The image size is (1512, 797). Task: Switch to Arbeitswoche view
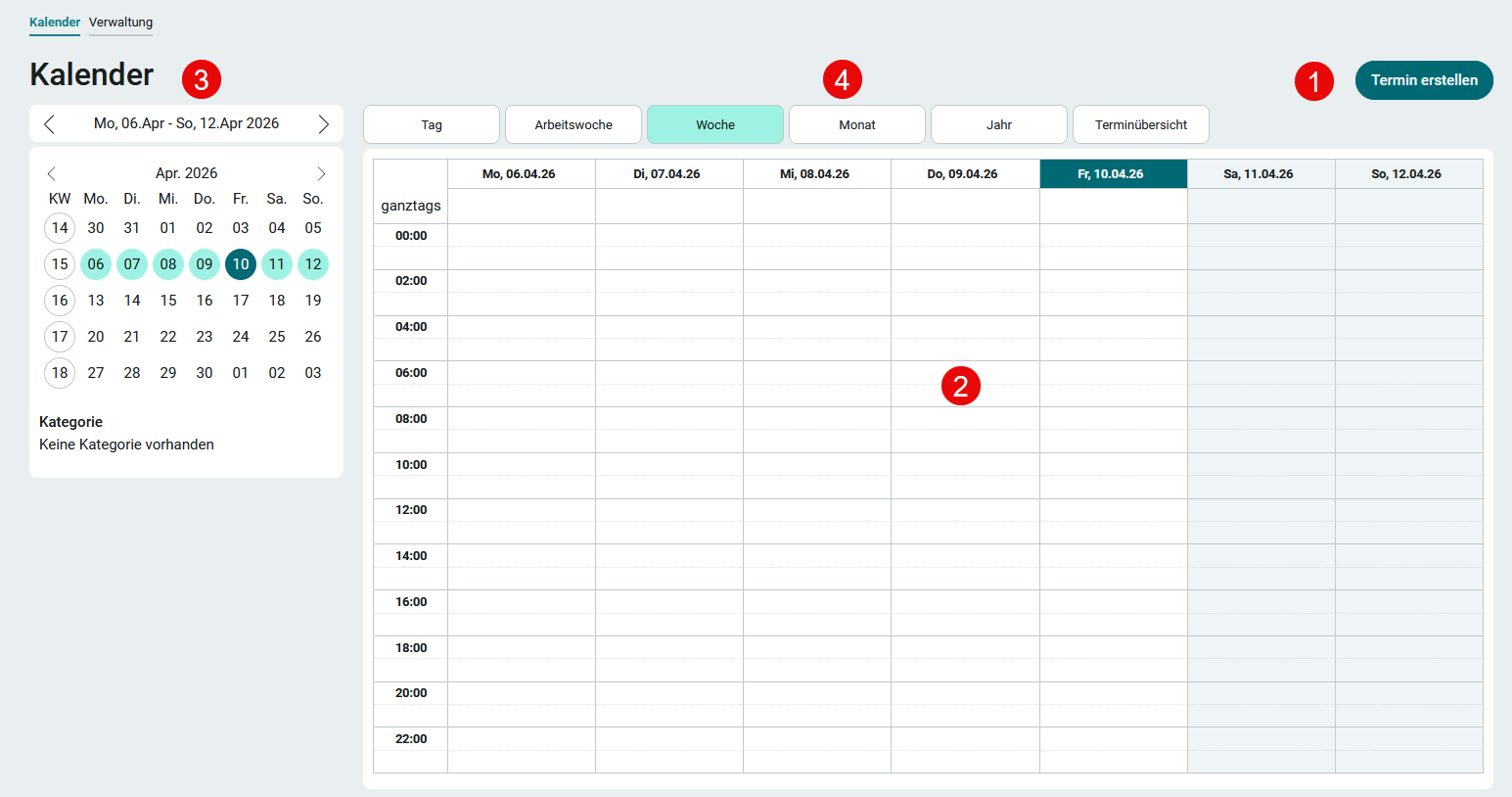tap(573, 124)
